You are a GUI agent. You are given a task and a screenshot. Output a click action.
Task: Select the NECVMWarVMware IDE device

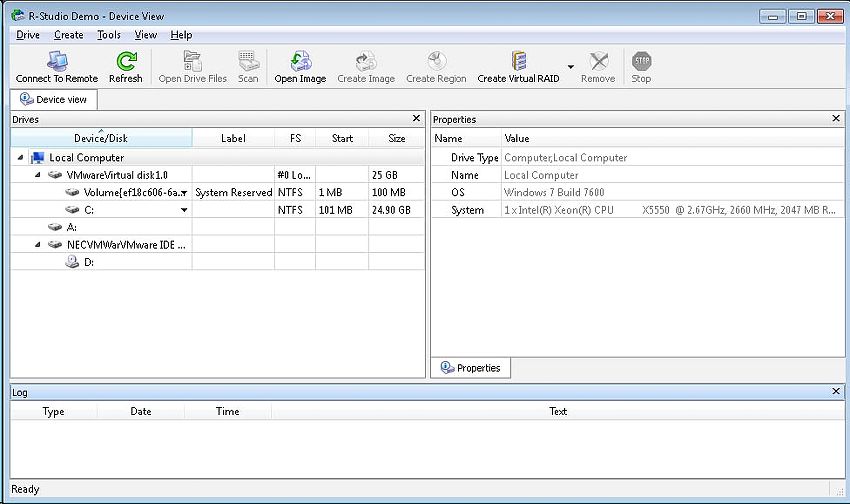126,244
